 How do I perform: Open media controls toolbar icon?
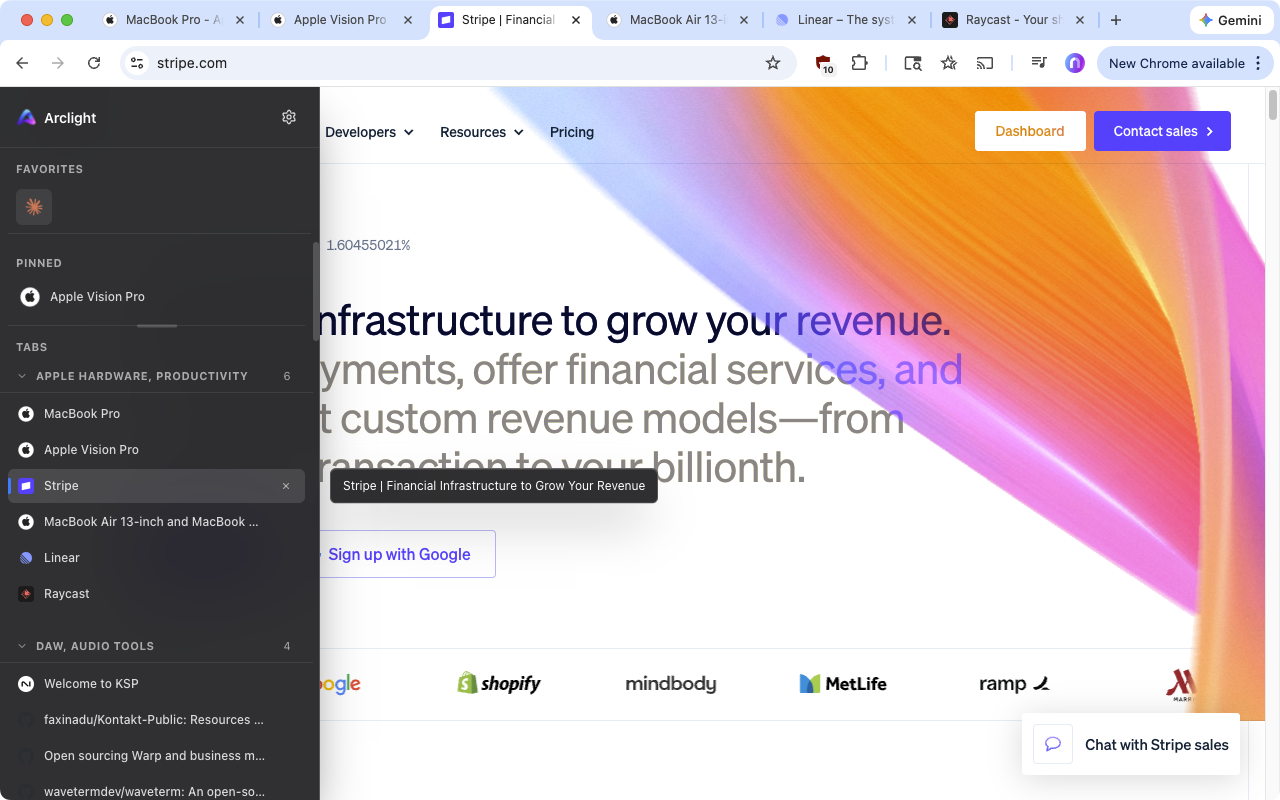pyautogui.click(x=1039, y=63)
